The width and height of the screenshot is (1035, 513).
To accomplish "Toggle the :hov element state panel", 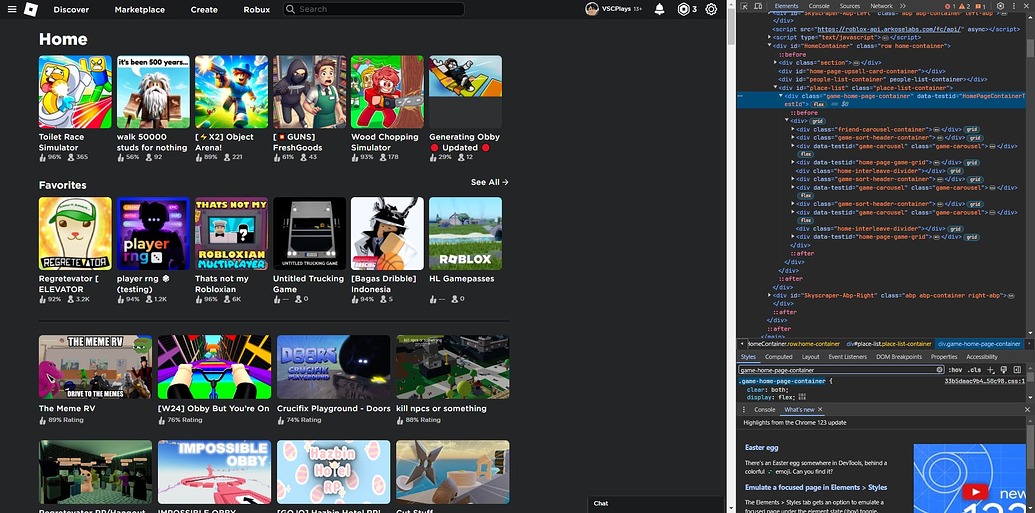I will [x=955, y=370].
